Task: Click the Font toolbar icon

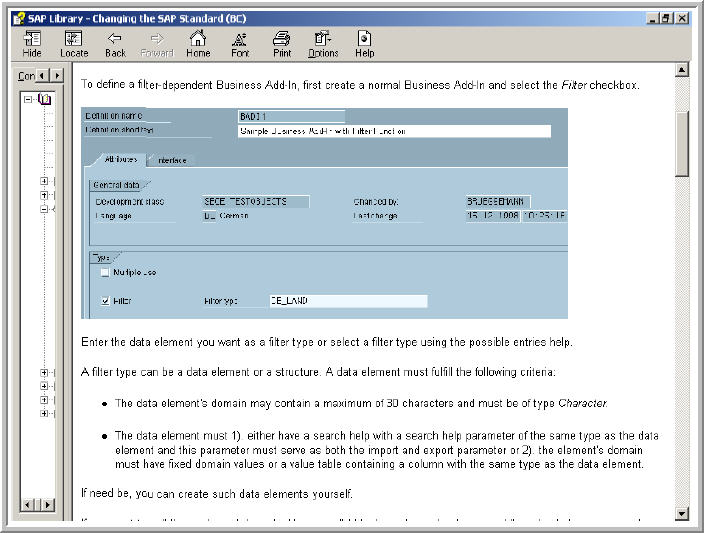Action: pos(240,44)
